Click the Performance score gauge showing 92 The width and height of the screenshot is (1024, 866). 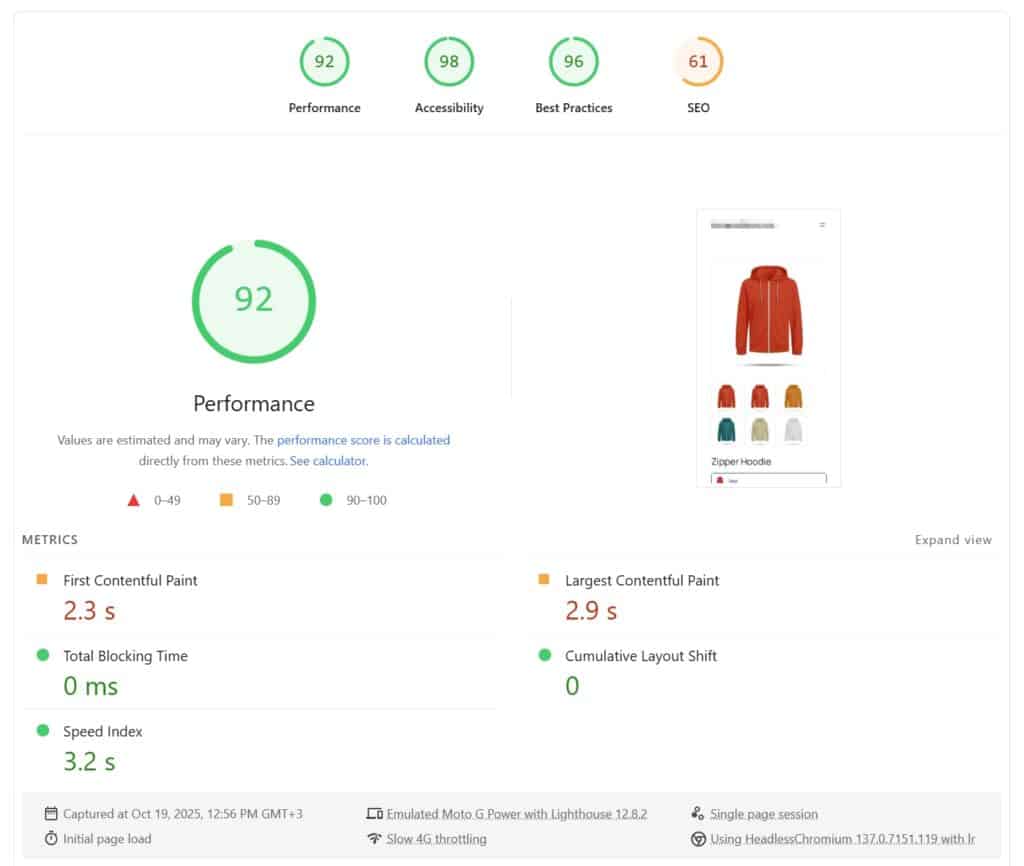pos(324,62)
